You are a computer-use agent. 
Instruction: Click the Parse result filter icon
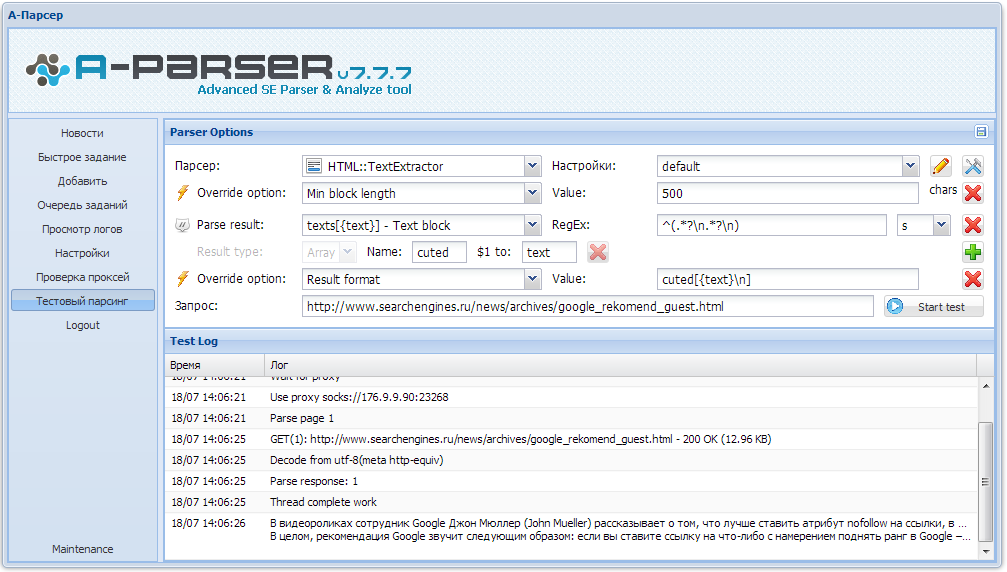[182, 225]
